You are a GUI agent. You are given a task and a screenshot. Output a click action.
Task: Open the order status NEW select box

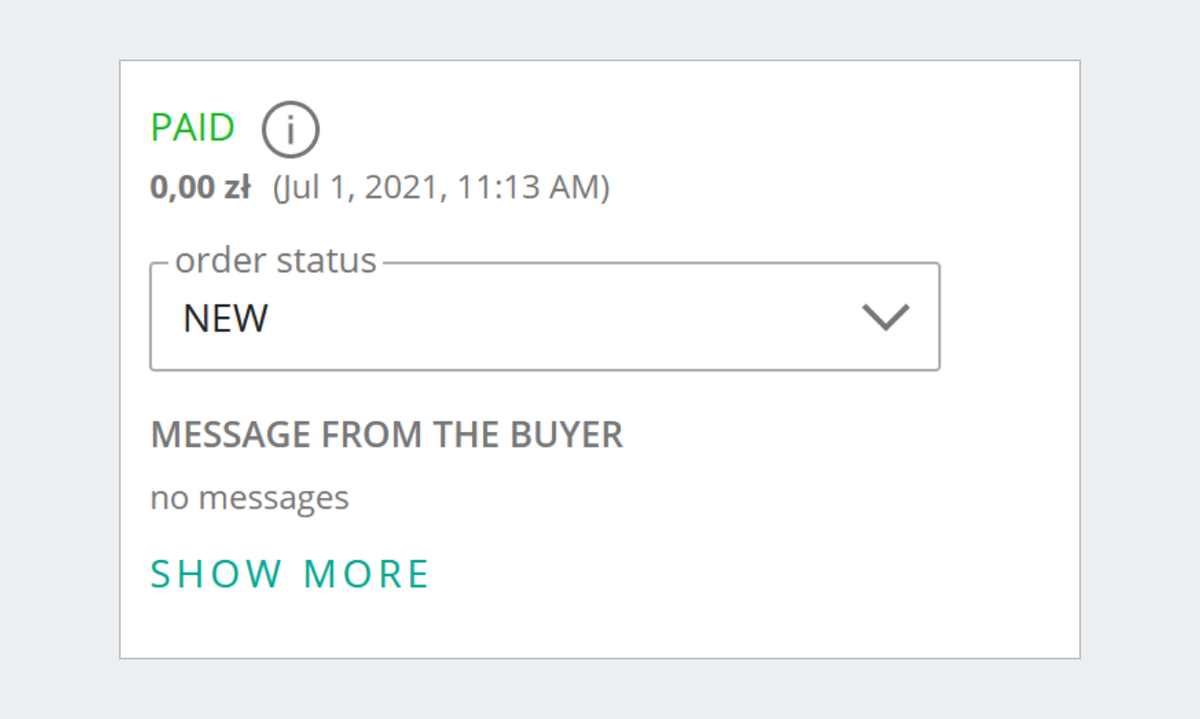545,316
